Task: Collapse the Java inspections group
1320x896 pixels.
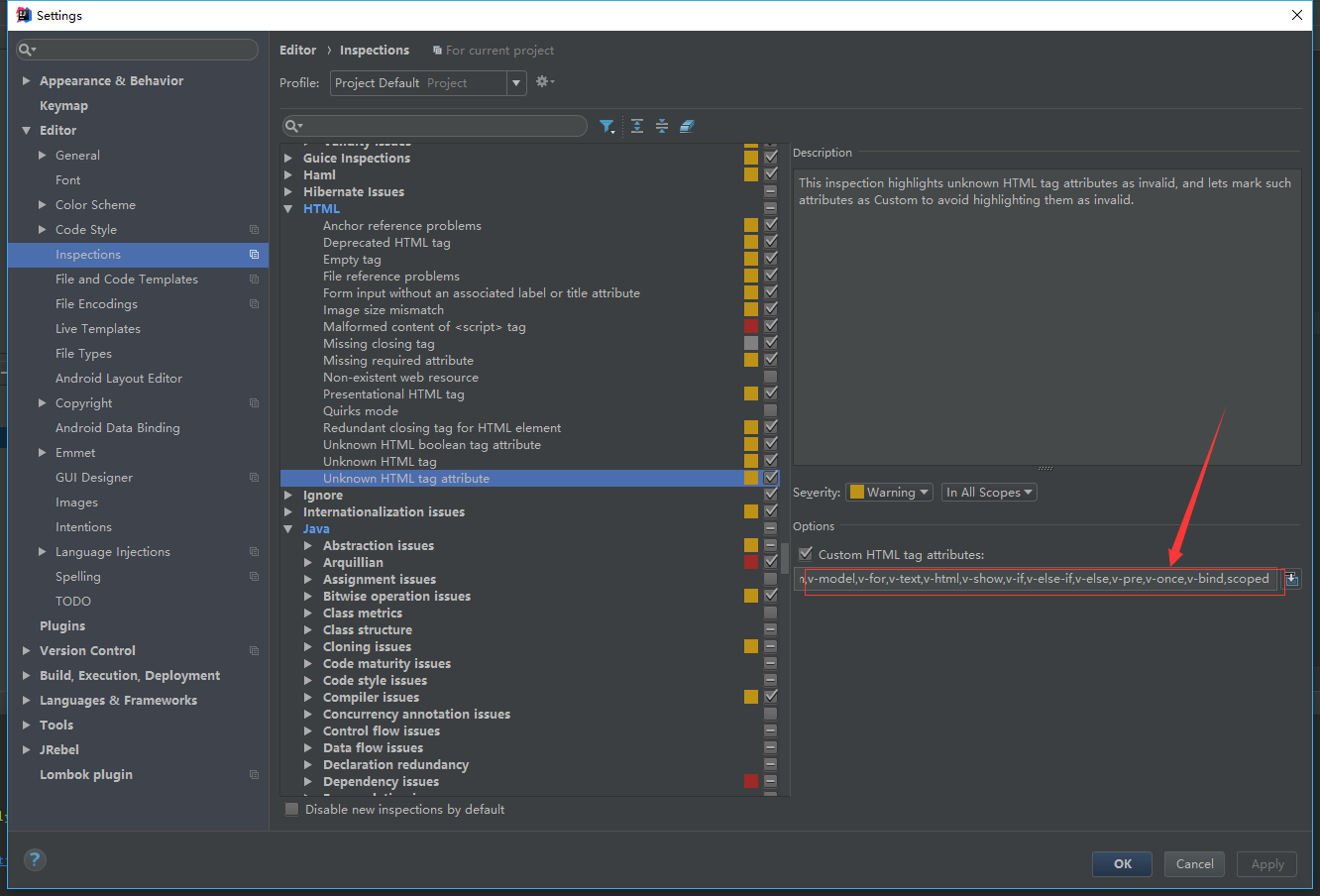Action: point(288,529)
